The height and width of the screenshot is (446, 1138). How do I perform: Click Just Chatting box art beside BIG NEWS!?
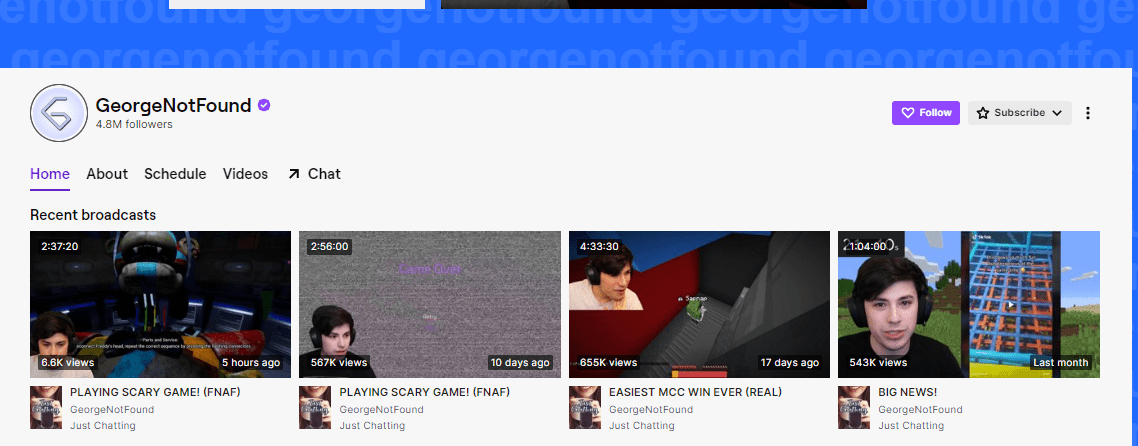click(x=854, y=408)
